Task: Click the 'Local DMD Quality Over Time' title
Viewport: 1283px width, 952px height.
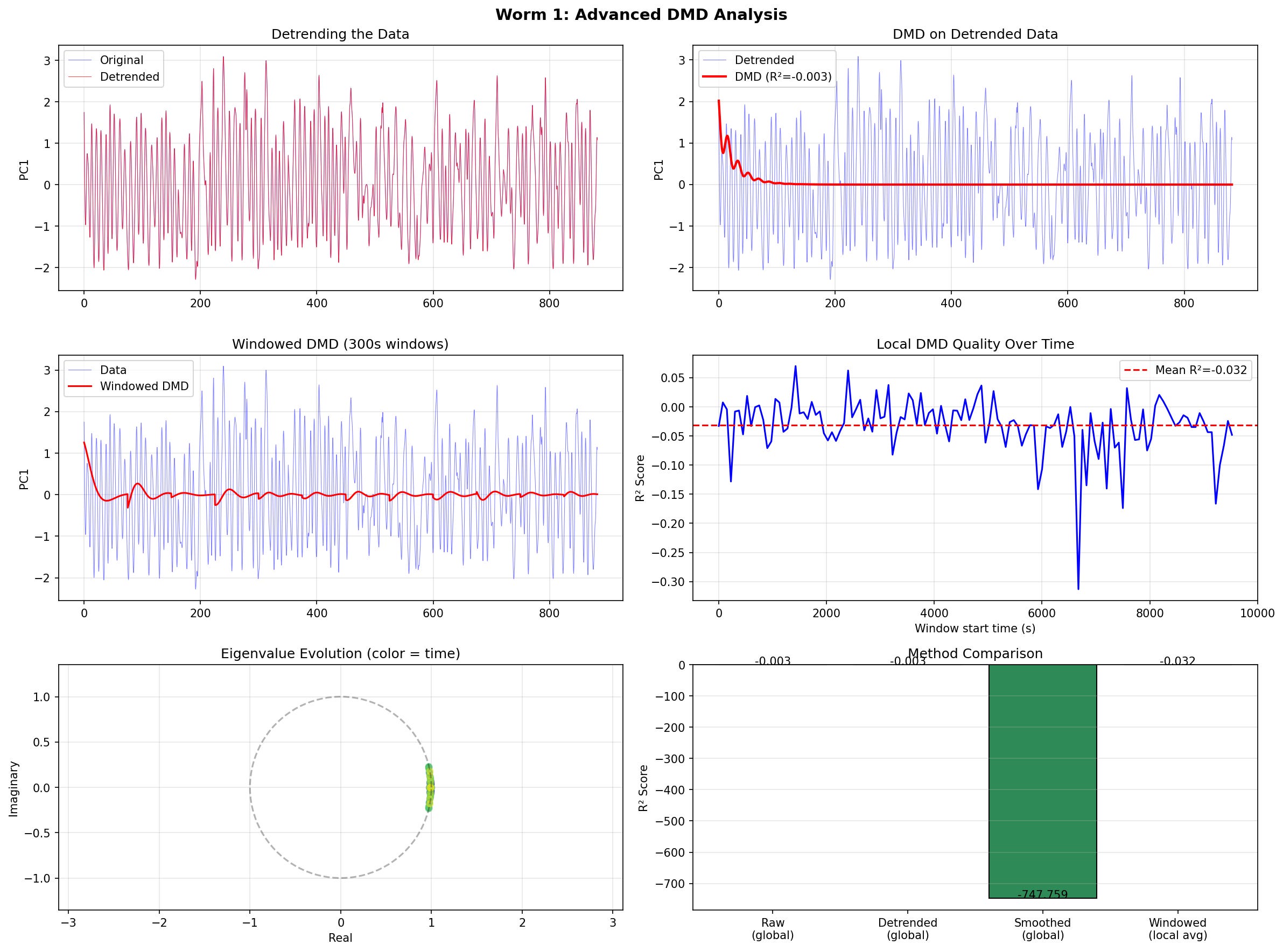Action: [974, 344]
